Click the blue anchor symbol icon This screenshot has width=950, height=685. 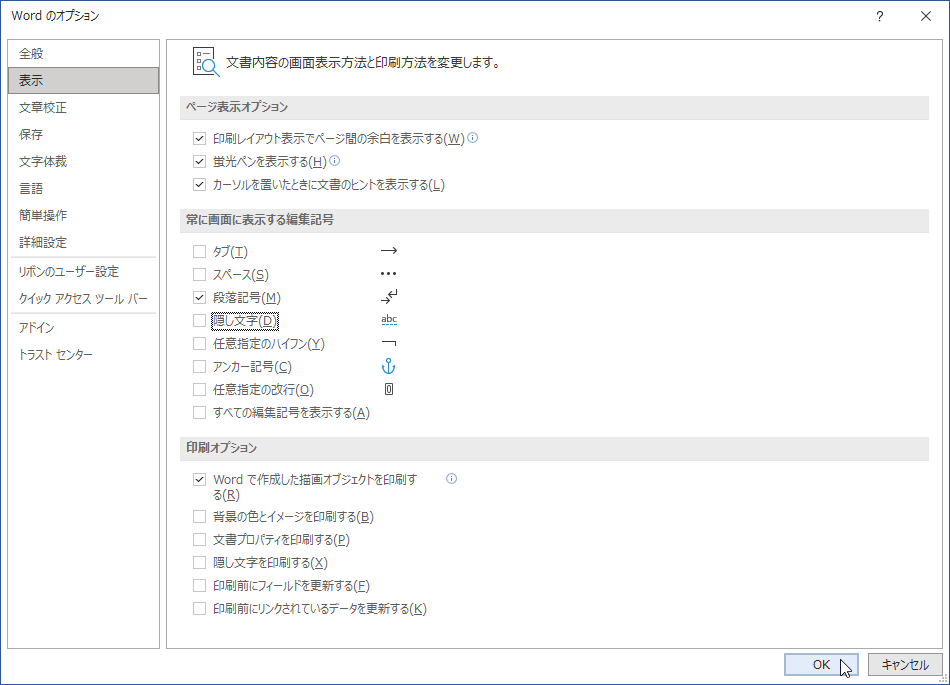pos(388,366)
